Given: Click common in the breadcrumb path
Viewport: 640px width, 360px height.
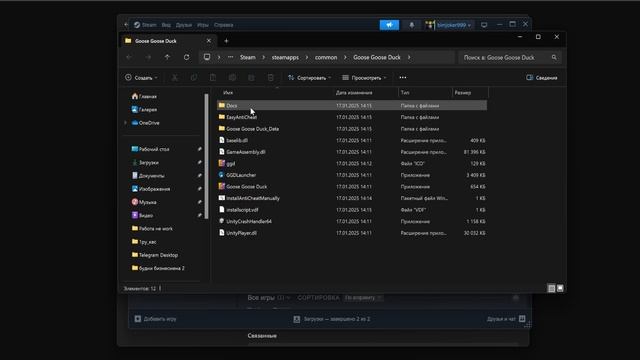Looking at the screenshot, I should (326, 58).
